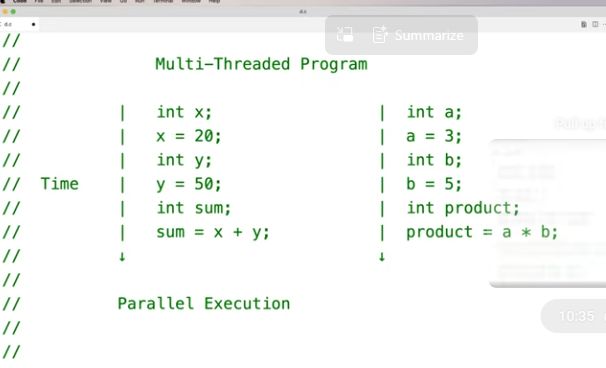Click the line 'b = 5;'

point(434,184)
